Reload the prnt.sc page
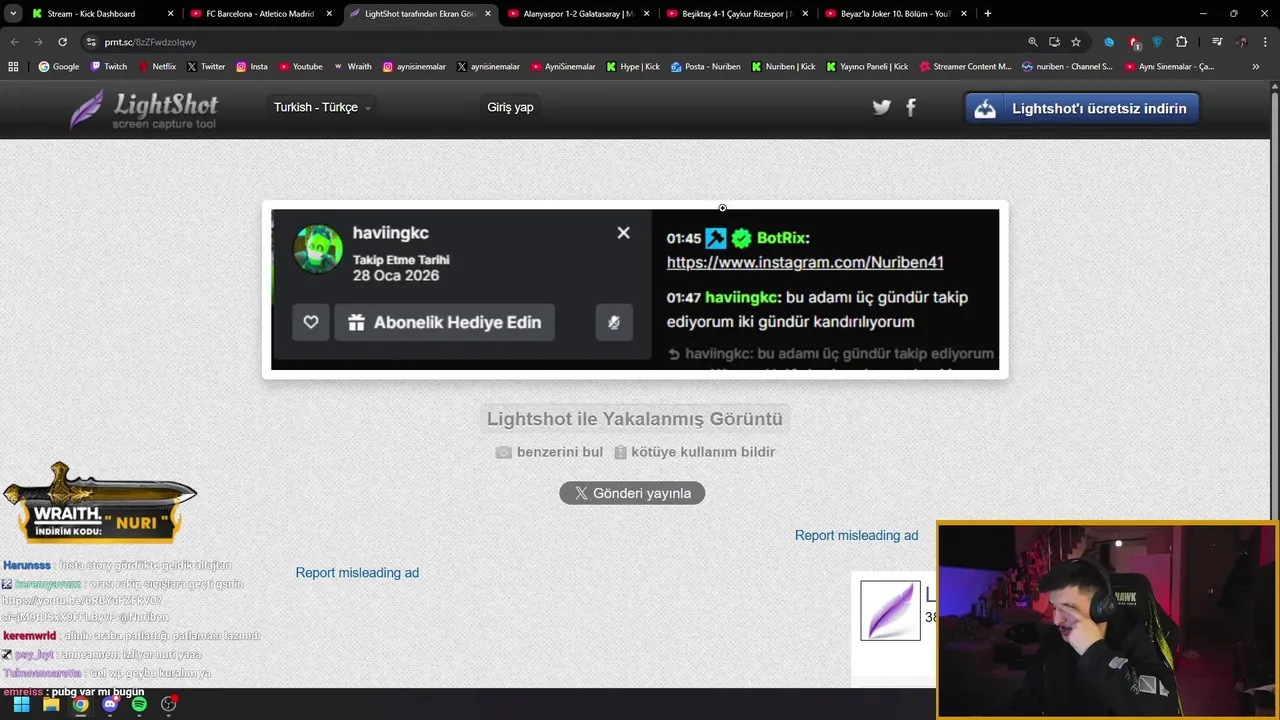The height and width of the screenshot is (720, 1280). tap(62, 42)
